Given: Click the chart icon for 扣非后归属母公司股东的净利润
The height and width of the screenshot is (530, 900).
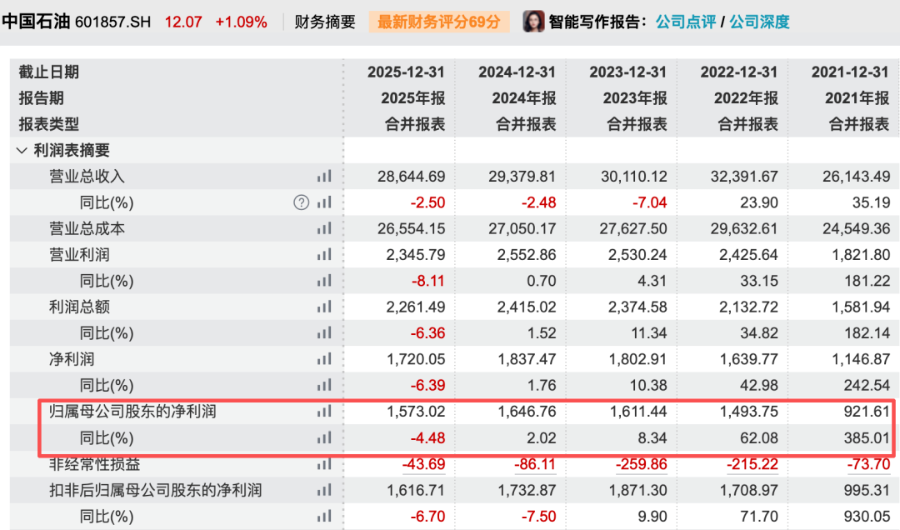Looking at the screenshot, I should 324,489.
